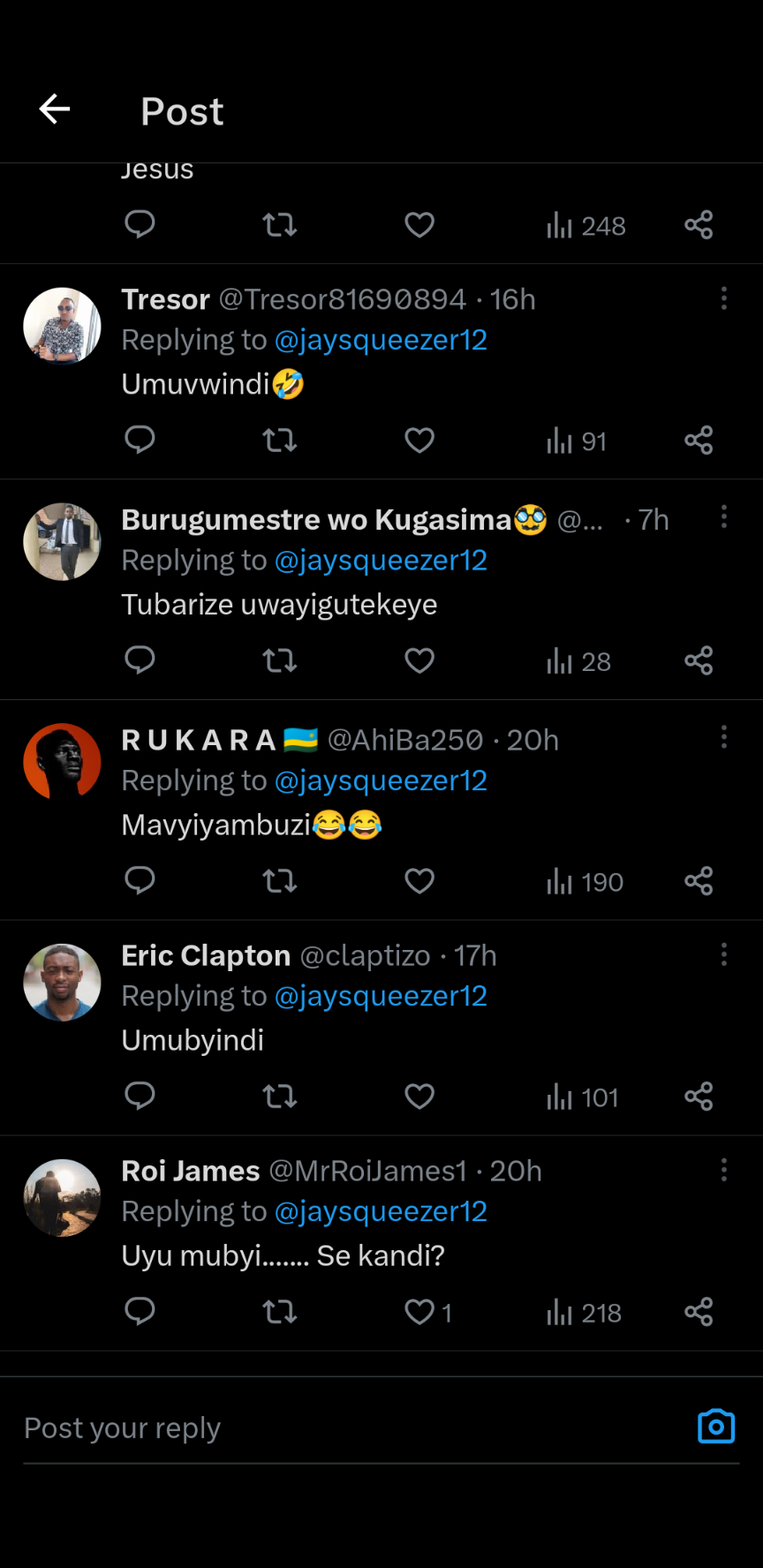Share Eric Clapton's Umubyindi reply
This screenshot has width=763, height=1568.
[699, 1097]
